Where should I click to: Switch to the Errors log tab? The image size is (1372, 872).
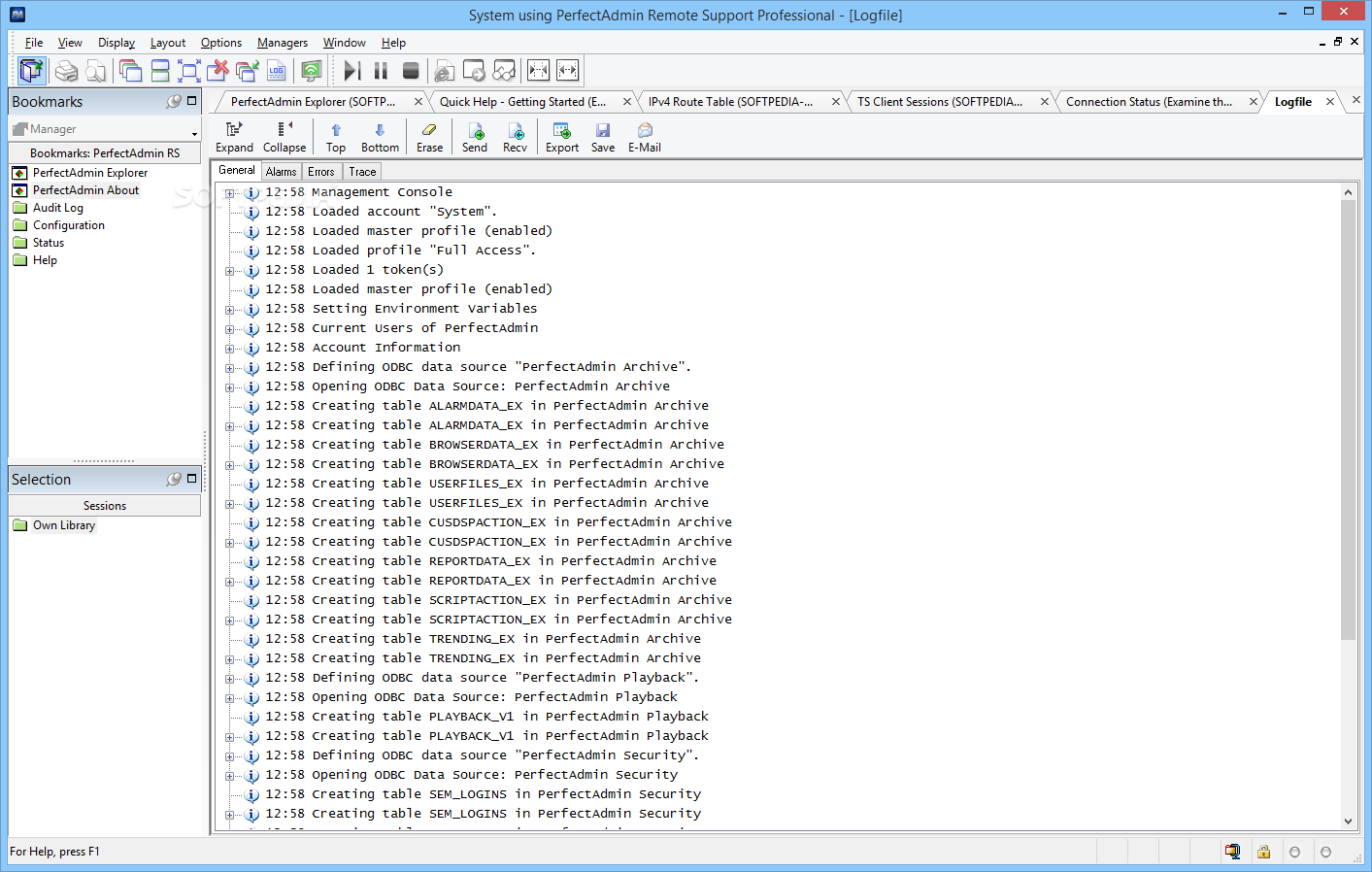coord(321,172)
